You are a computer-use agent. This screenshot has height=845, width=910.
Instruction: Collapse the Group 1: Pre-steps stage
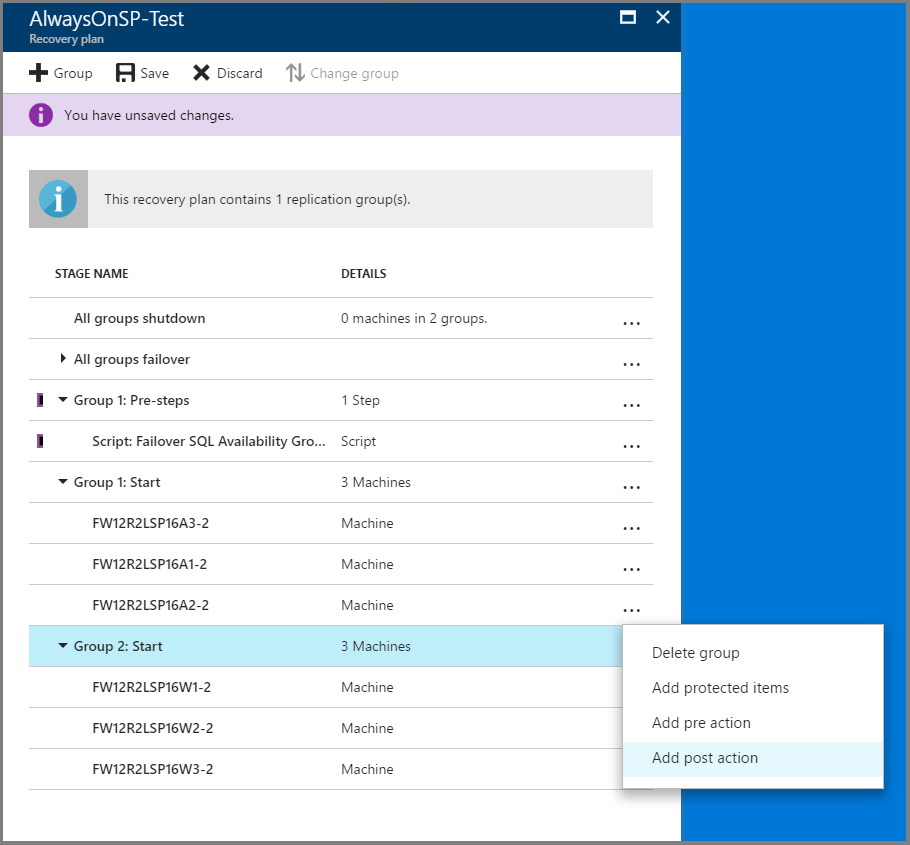[63, 400]
